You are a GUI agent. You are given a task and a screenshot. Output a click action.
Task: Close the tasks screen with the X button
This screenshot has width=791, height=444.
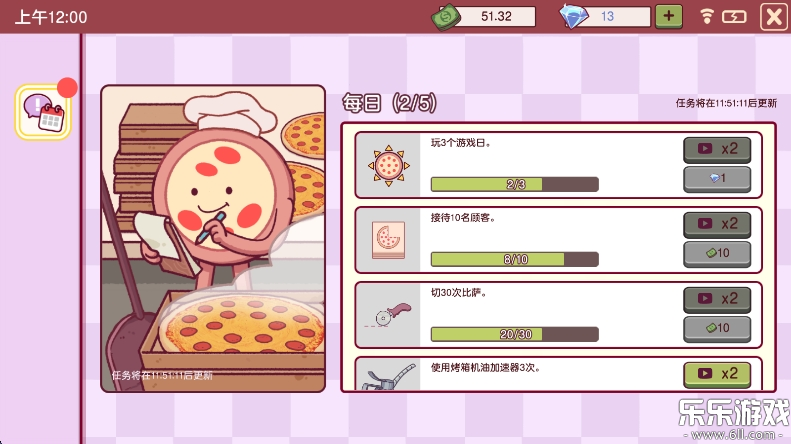pyautogui.click(x=774, y=17)
